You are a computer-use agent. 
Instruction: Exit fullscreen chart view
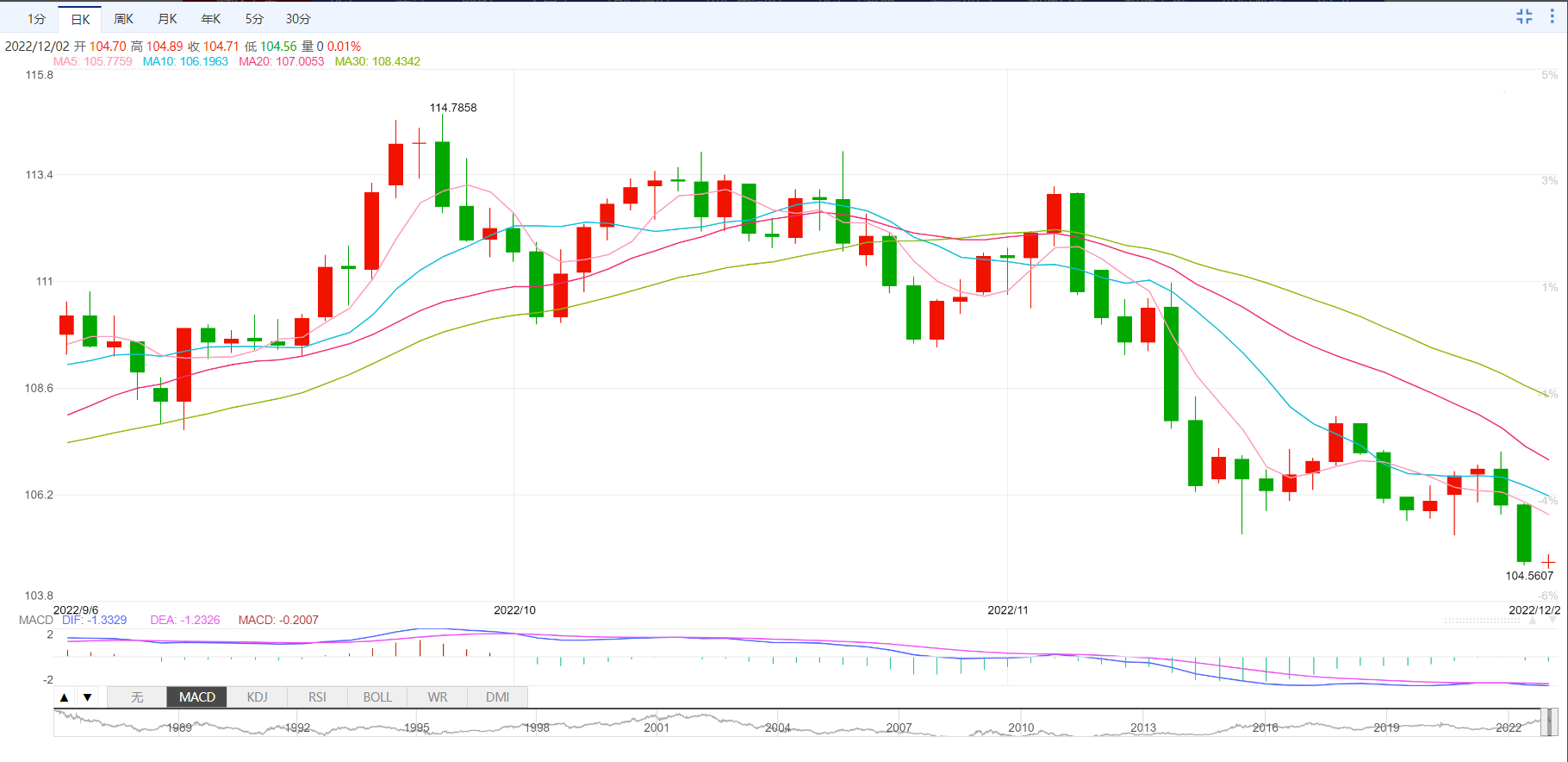[x=1524, y=16]
